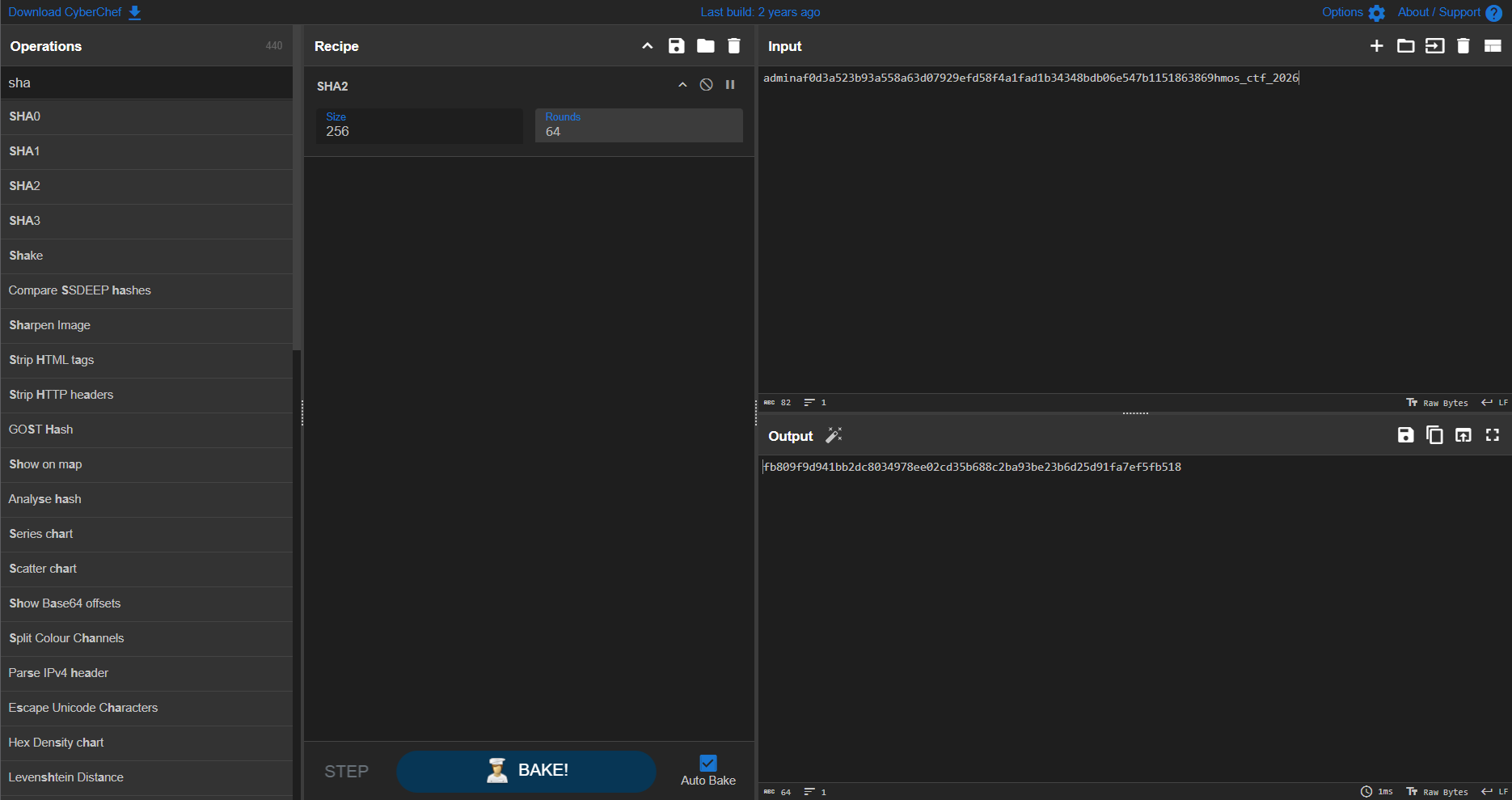Focus the operations search field
The height and width of the screenshot is (800, 1512).
[146, 83]
